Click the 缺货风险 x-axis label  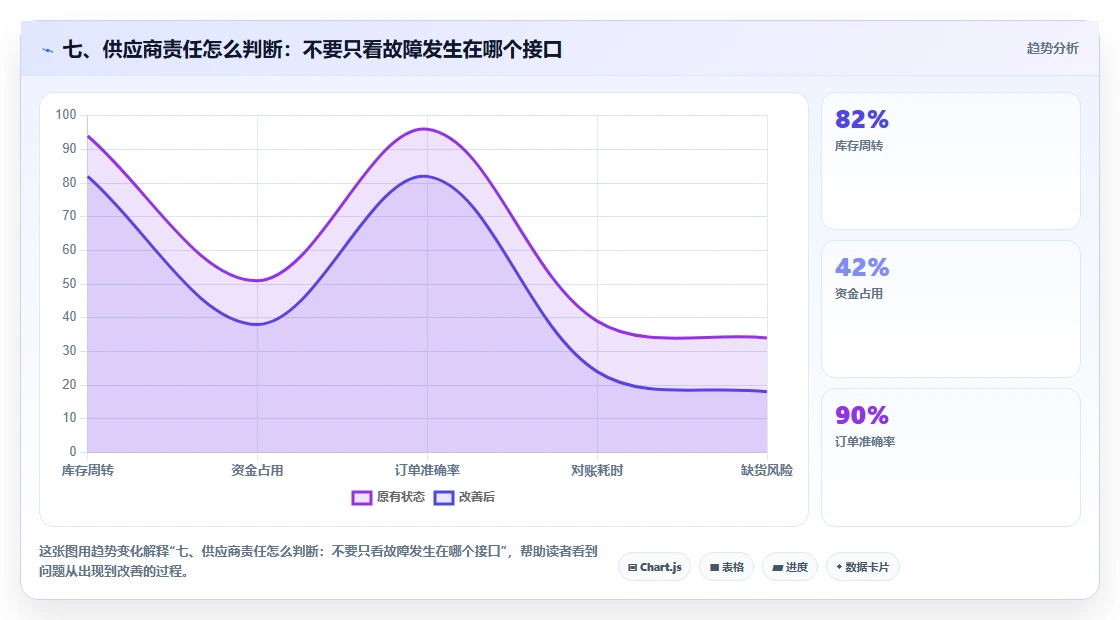click(x=766, y=471)
